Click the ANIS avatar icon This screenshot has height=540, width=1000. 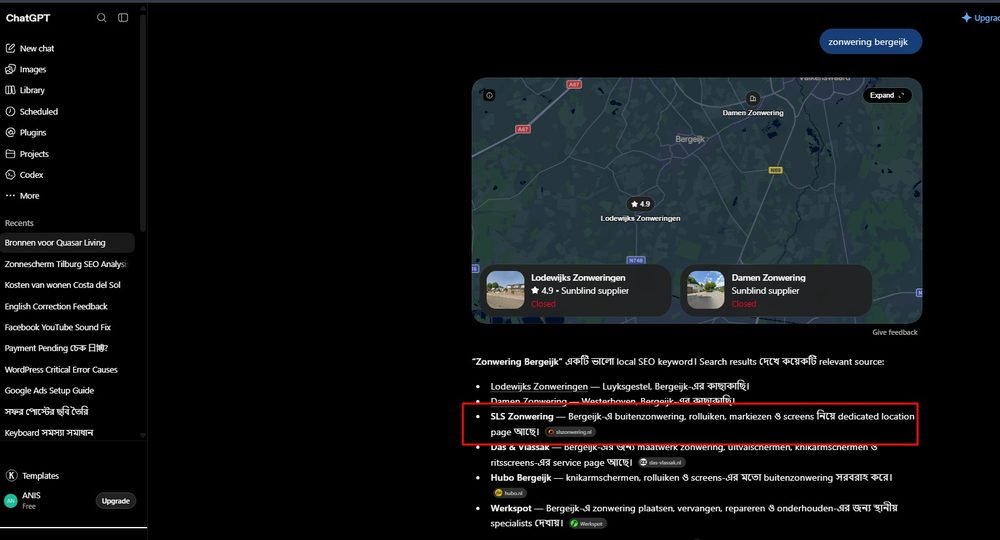11,500
